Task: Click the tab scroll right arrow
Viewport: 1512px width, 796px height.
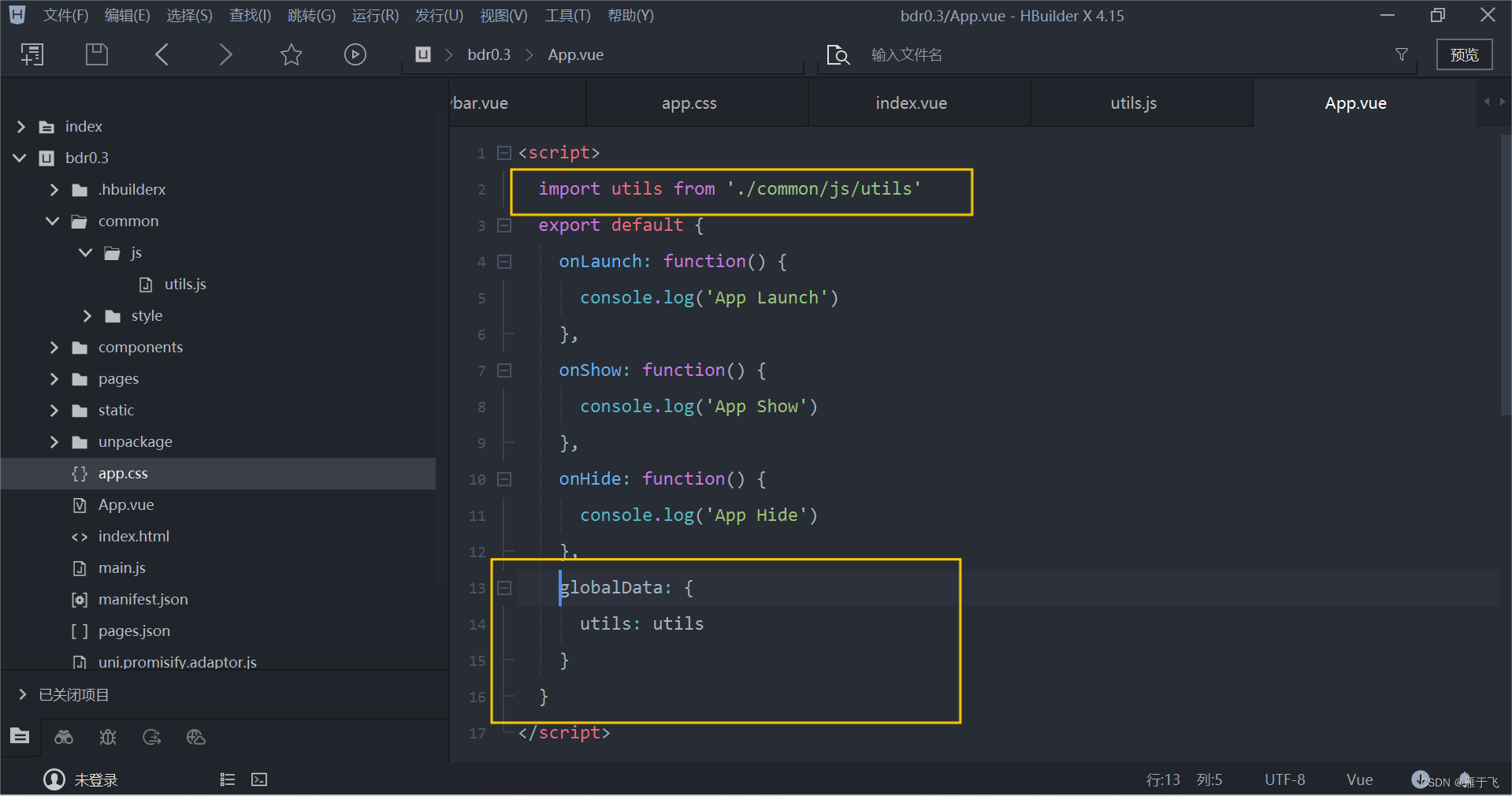Action: click(x=1503, y=102)
